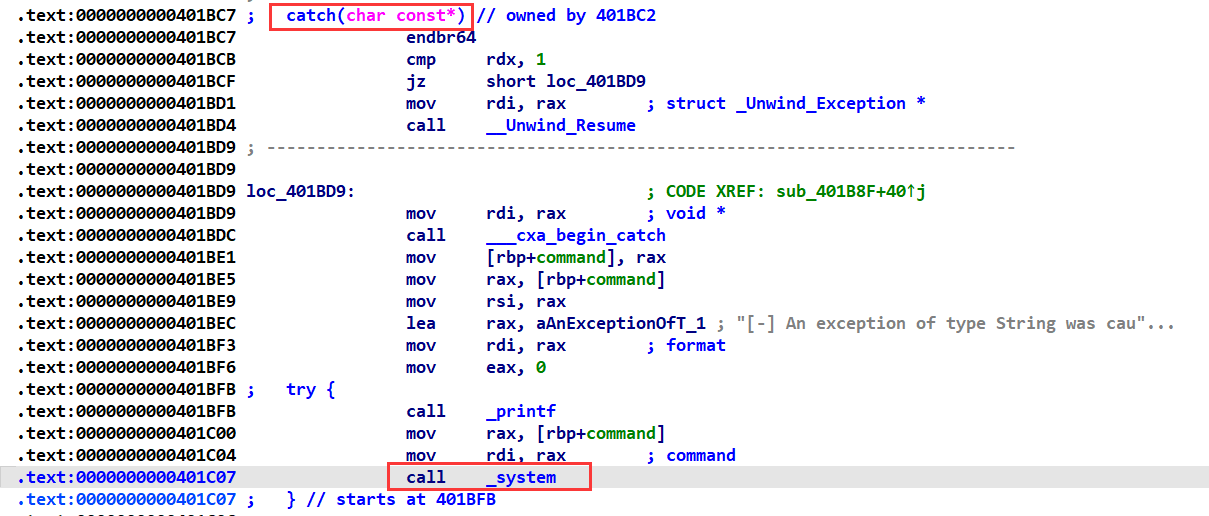Click operand 'rdx, 1' of the cmp

pos(516,60)
